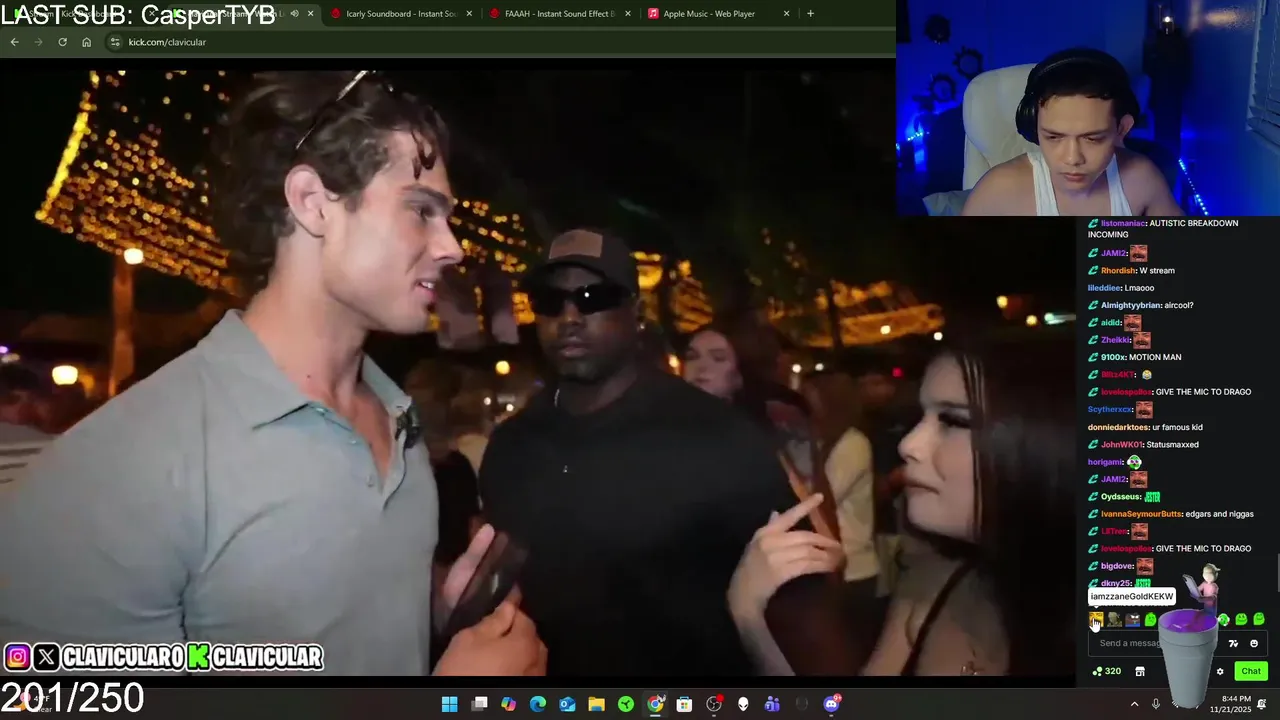Image resolution: width=1280 pixels, height=720 pixels.
Task: Send message with green Chat button
Action: pyautogui.click(x=1251, y=671)
